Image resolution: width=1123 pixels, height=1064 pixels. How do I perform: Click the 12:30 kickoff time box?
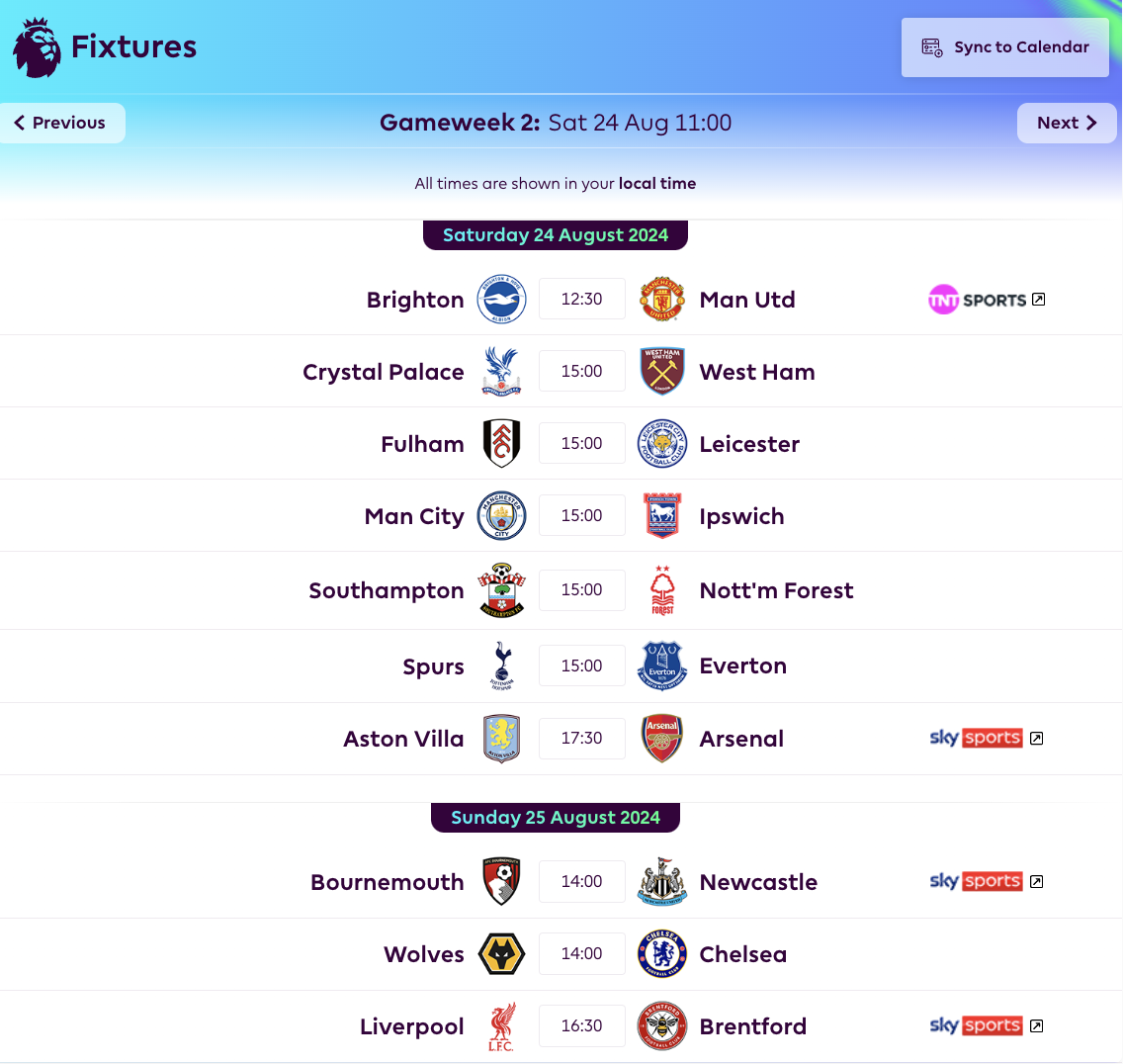[581, 299]
